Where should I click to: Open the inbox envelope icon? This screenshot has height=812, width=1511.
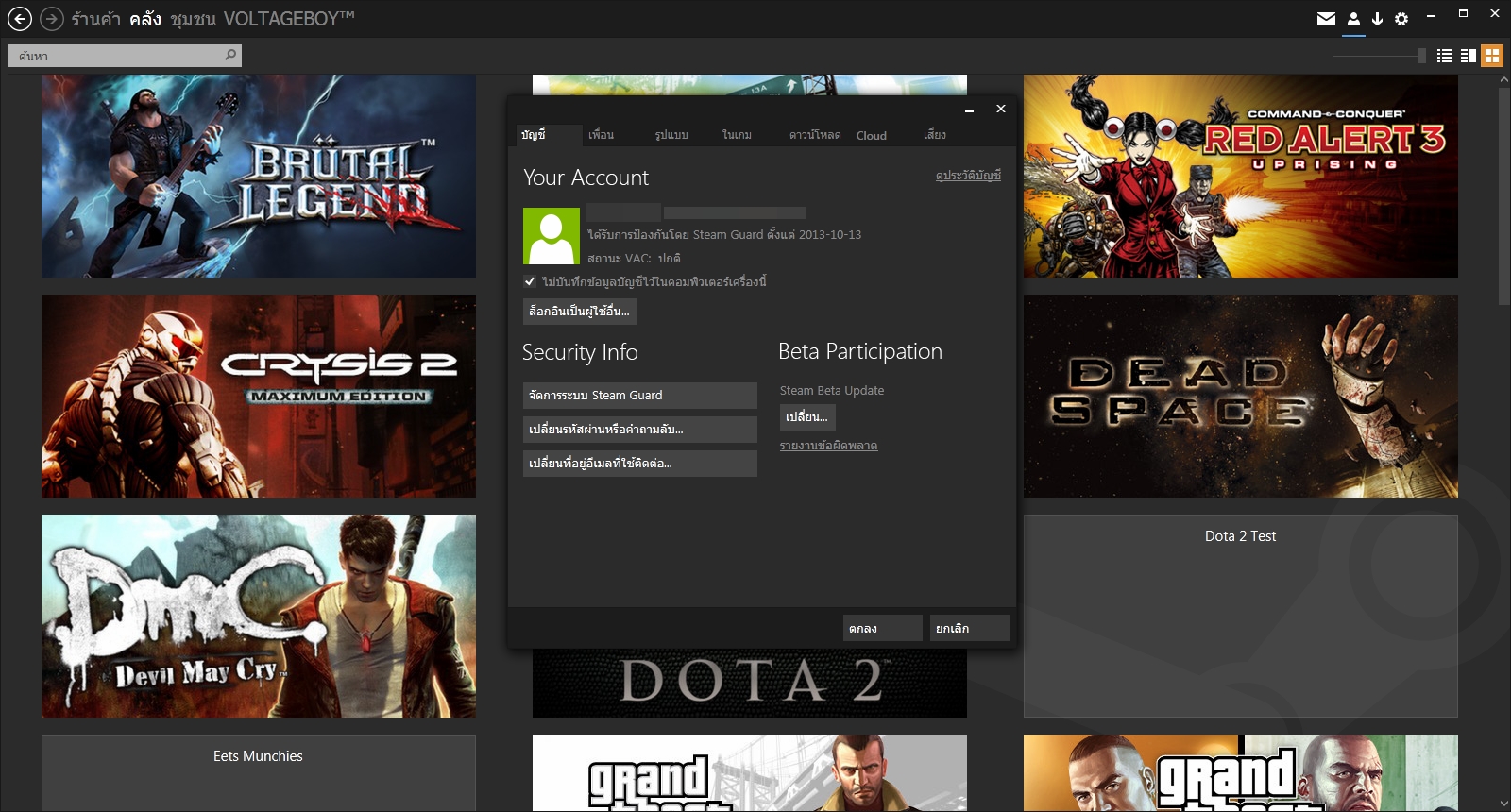1326,19
